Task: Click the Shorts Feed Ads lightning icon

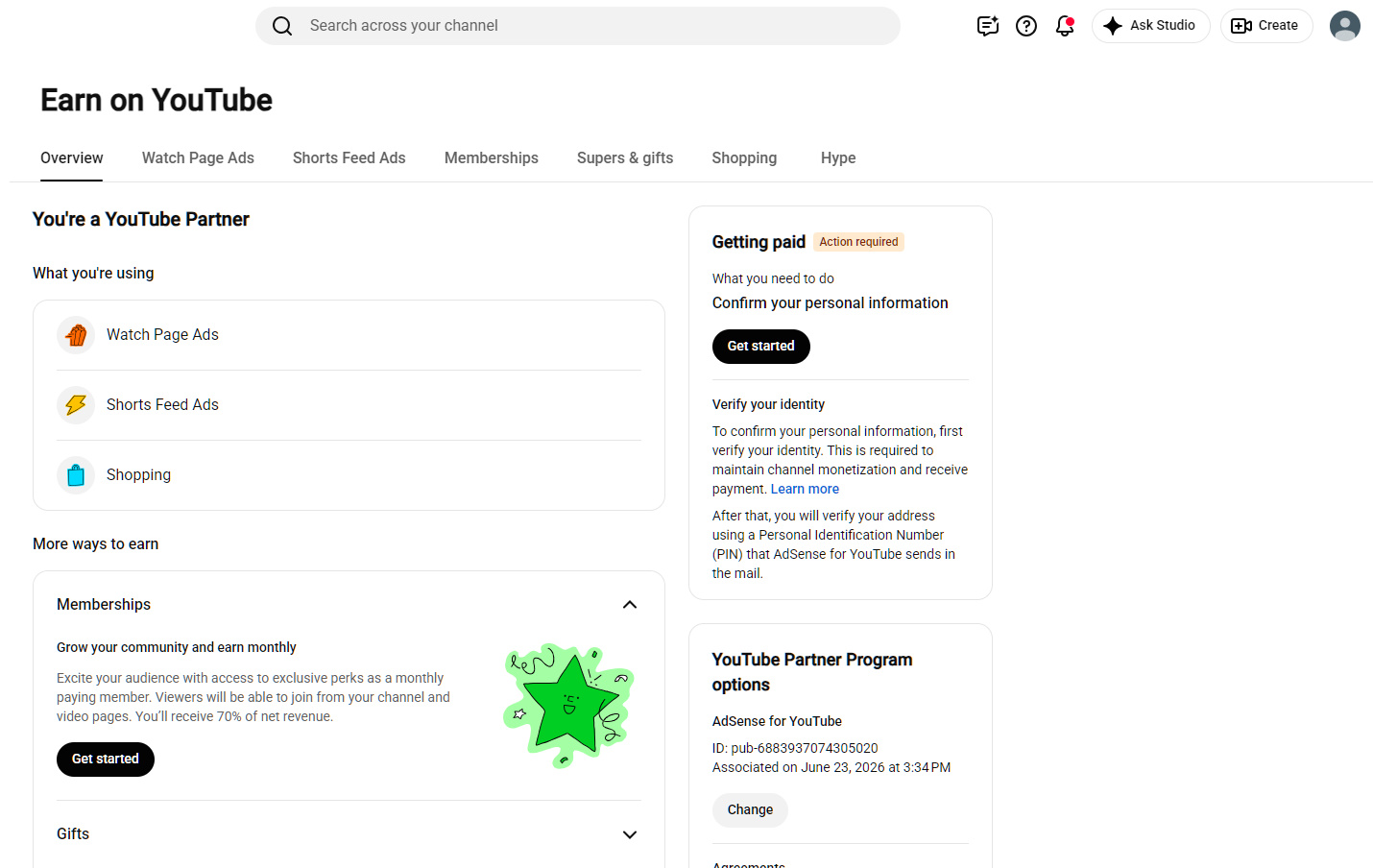Action: pyautogui.click(x=76, y=405)
